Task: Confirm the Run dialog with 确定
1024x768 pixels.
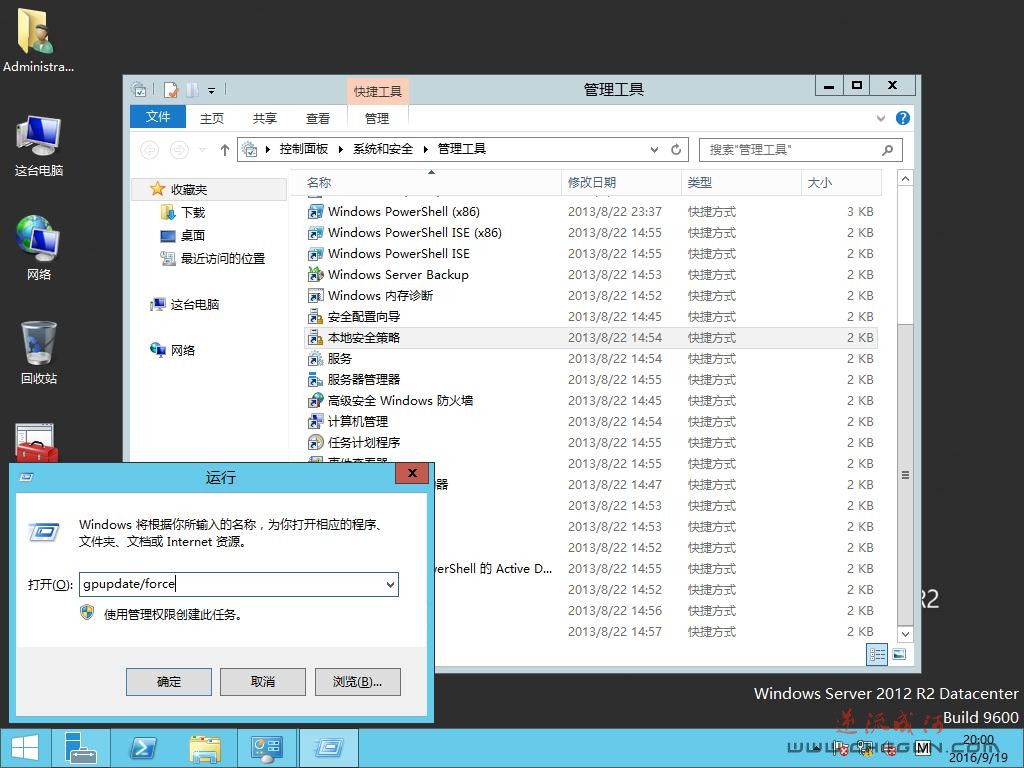Action: pos(168,682)
